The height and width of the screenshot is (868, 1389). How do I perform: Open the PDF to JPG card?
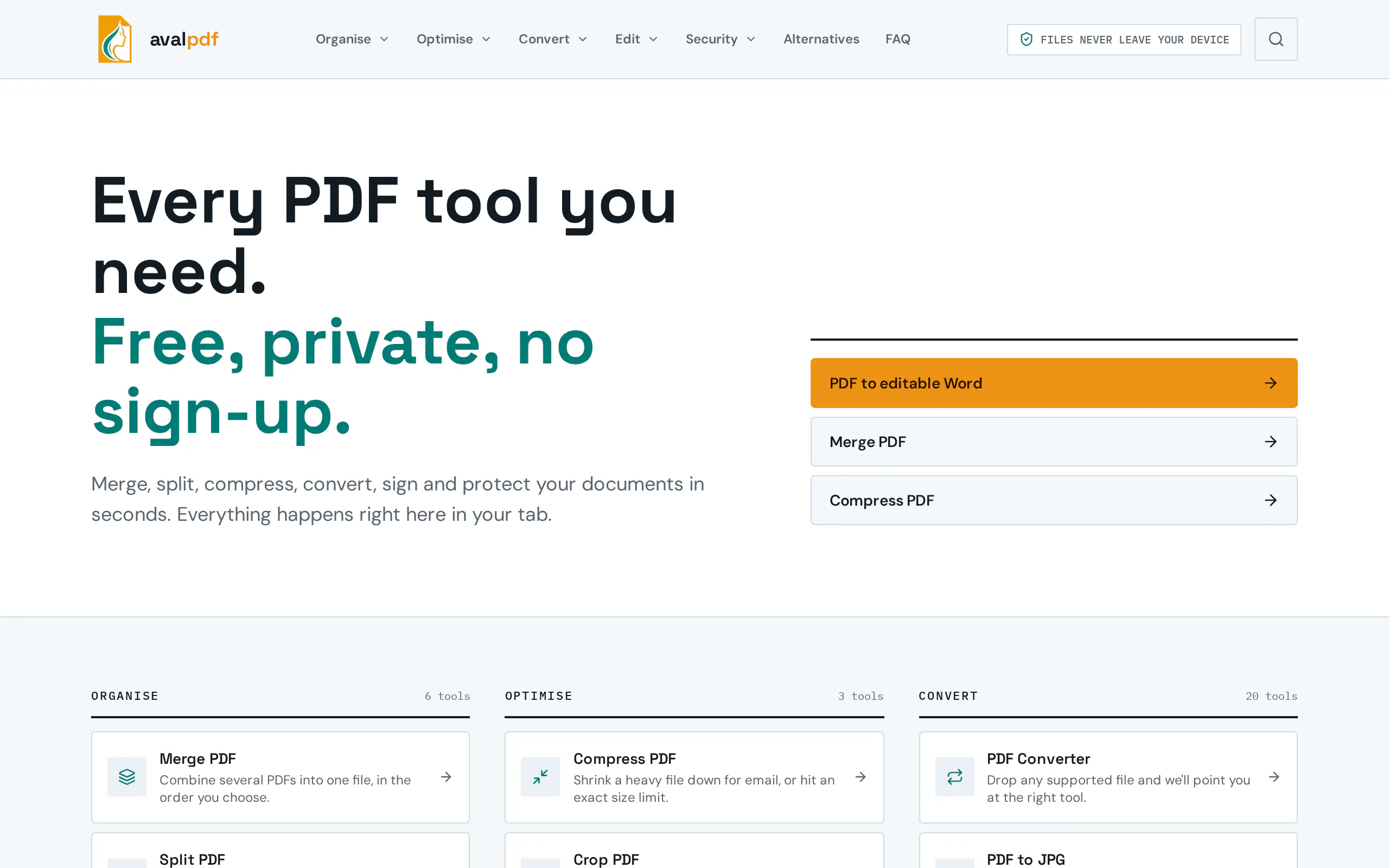(x=1108, y=851)
